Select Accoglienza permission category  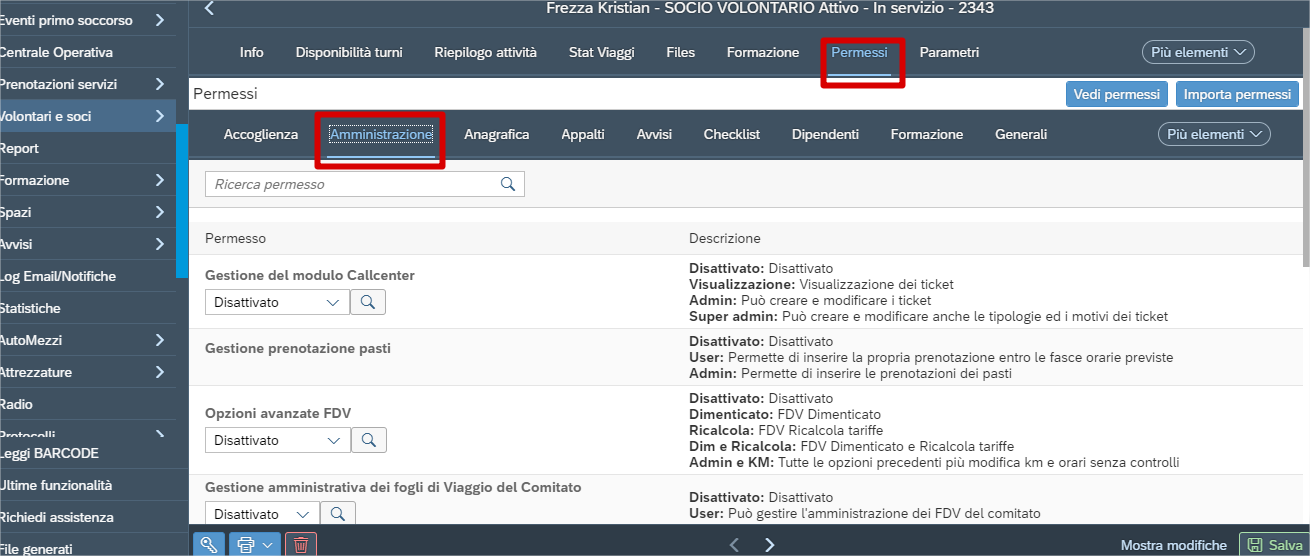[x=261, y=134]
